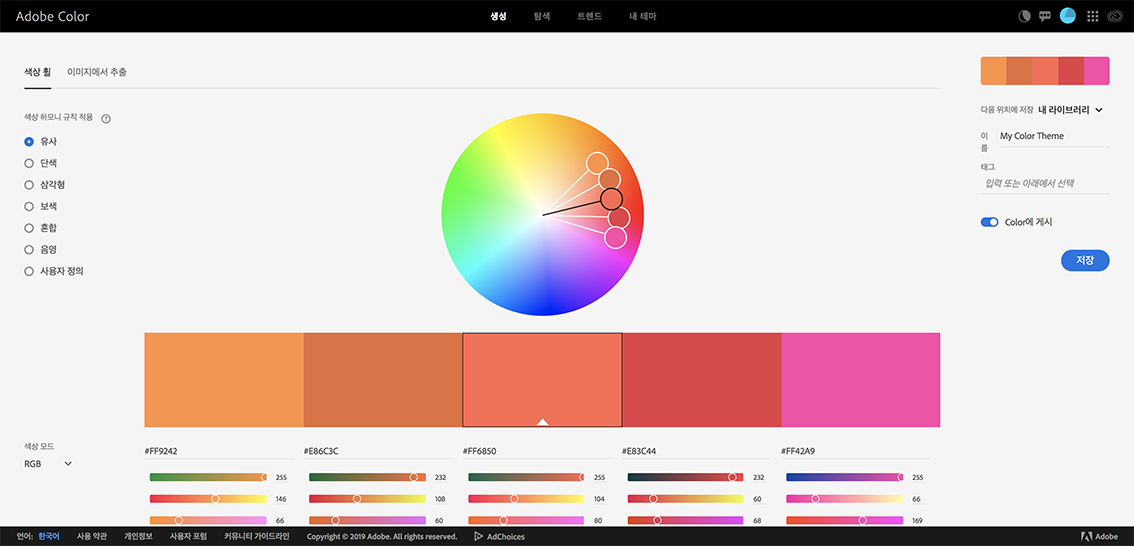Click the 146 green value of #FF9242
This screenshot has height=546, width=1134.
pos(281,499)
